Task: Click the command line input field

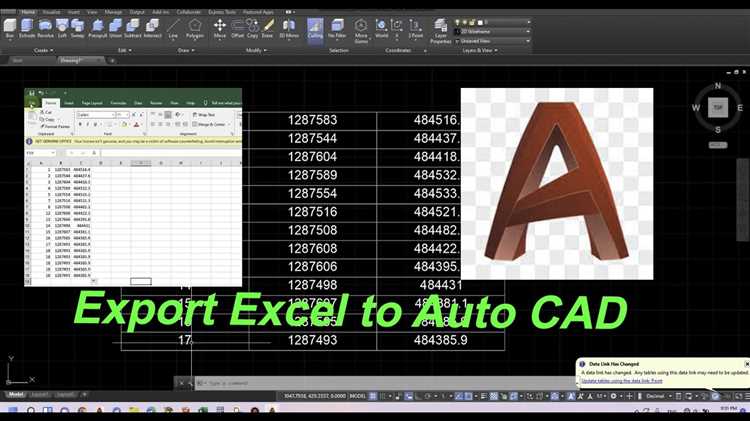Action: coord(383,383)
